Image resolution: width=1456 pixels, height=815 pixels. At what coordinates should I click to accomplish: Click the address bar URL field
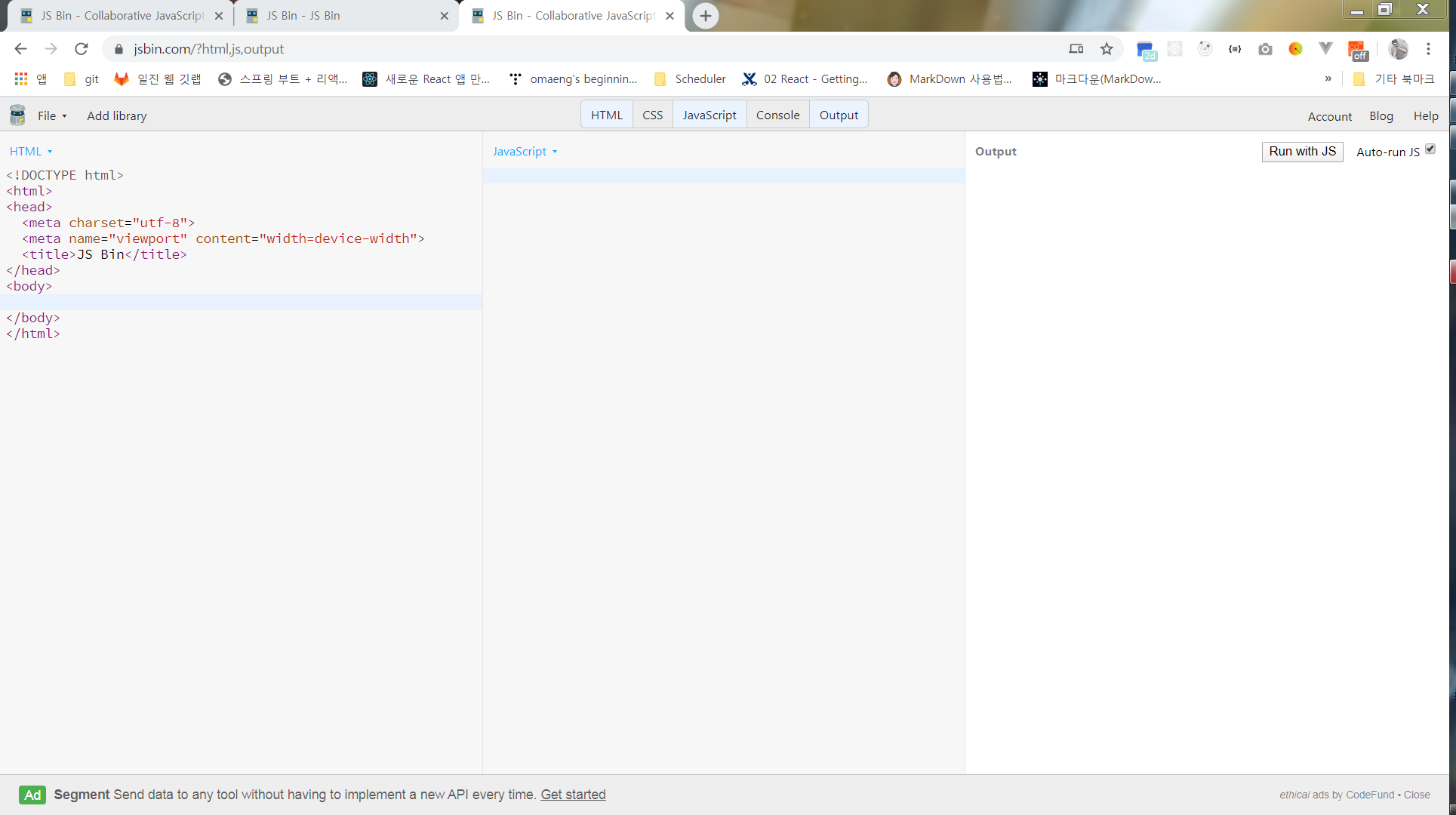tap(528, 49)
